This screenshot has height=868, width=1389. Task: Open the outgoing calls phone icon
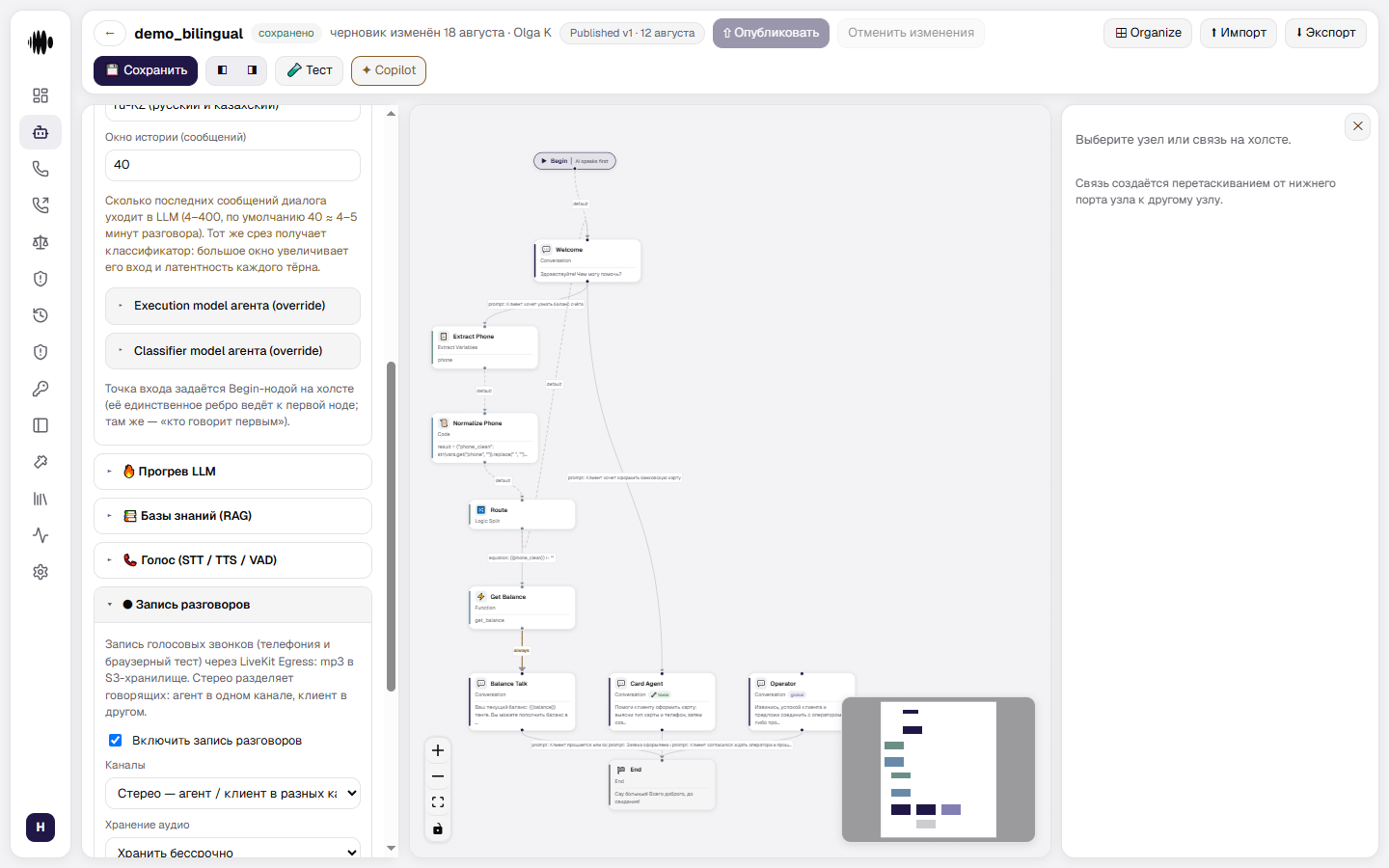(41, 205)
